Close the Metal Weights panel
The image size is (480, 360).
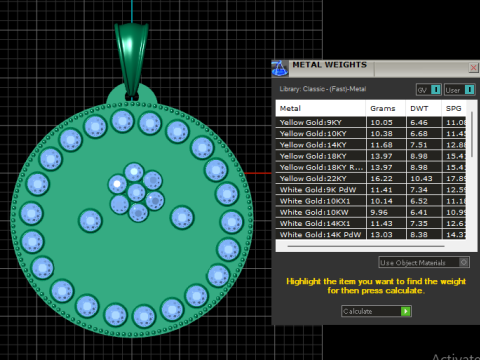473,68
